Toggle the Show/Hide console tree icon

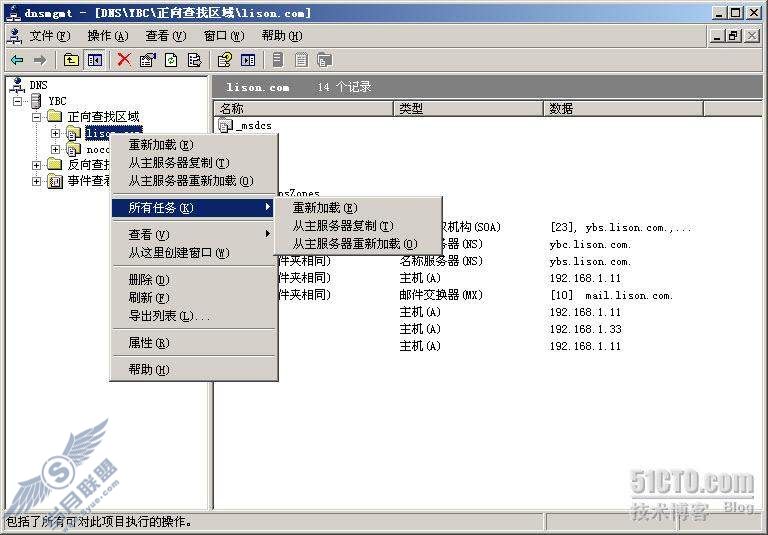click(x=95, y=60)
